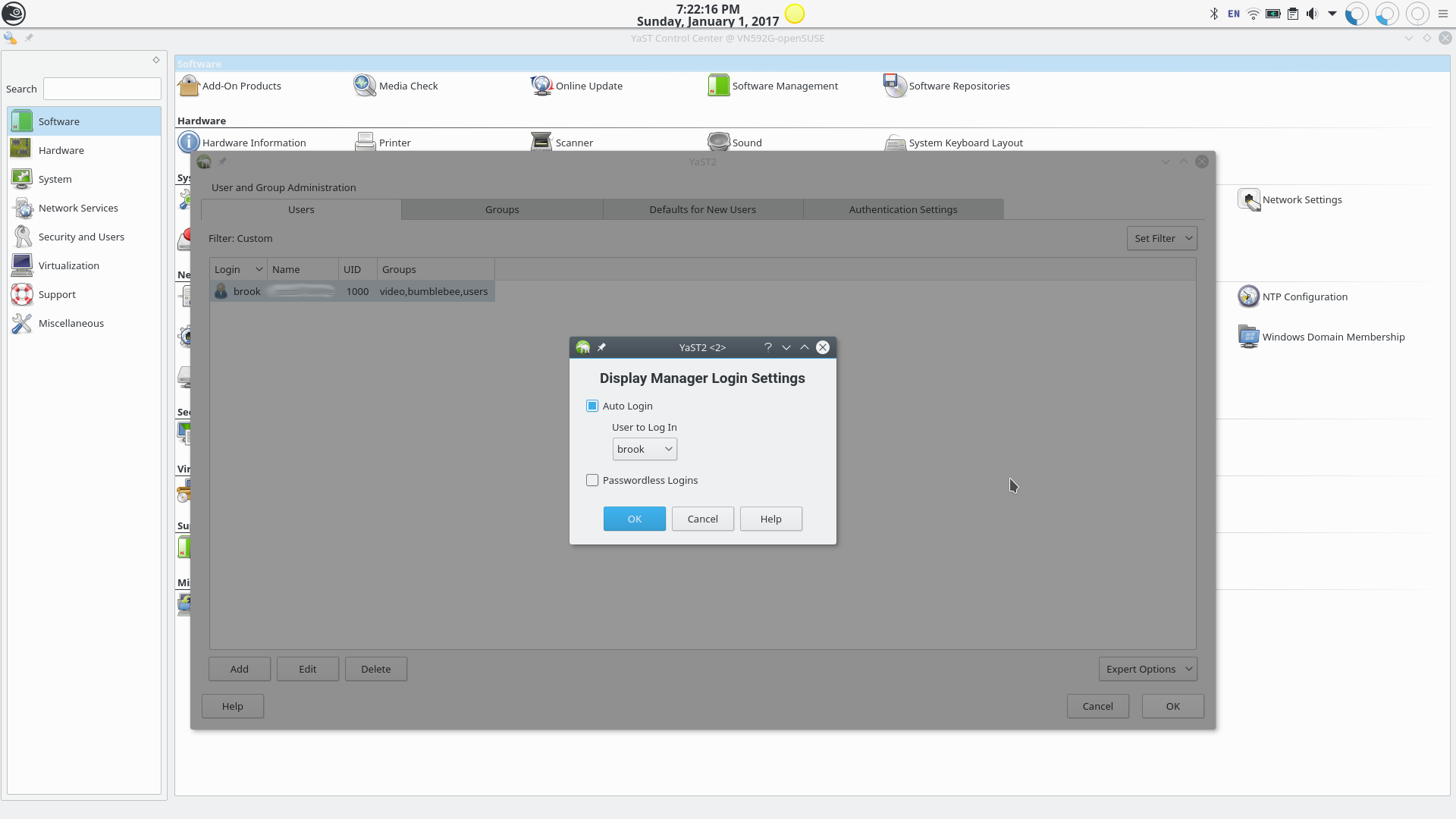This screenshot has width=1456, height=819.
Task: Select System category in sidebar
Action: point(84,179)
